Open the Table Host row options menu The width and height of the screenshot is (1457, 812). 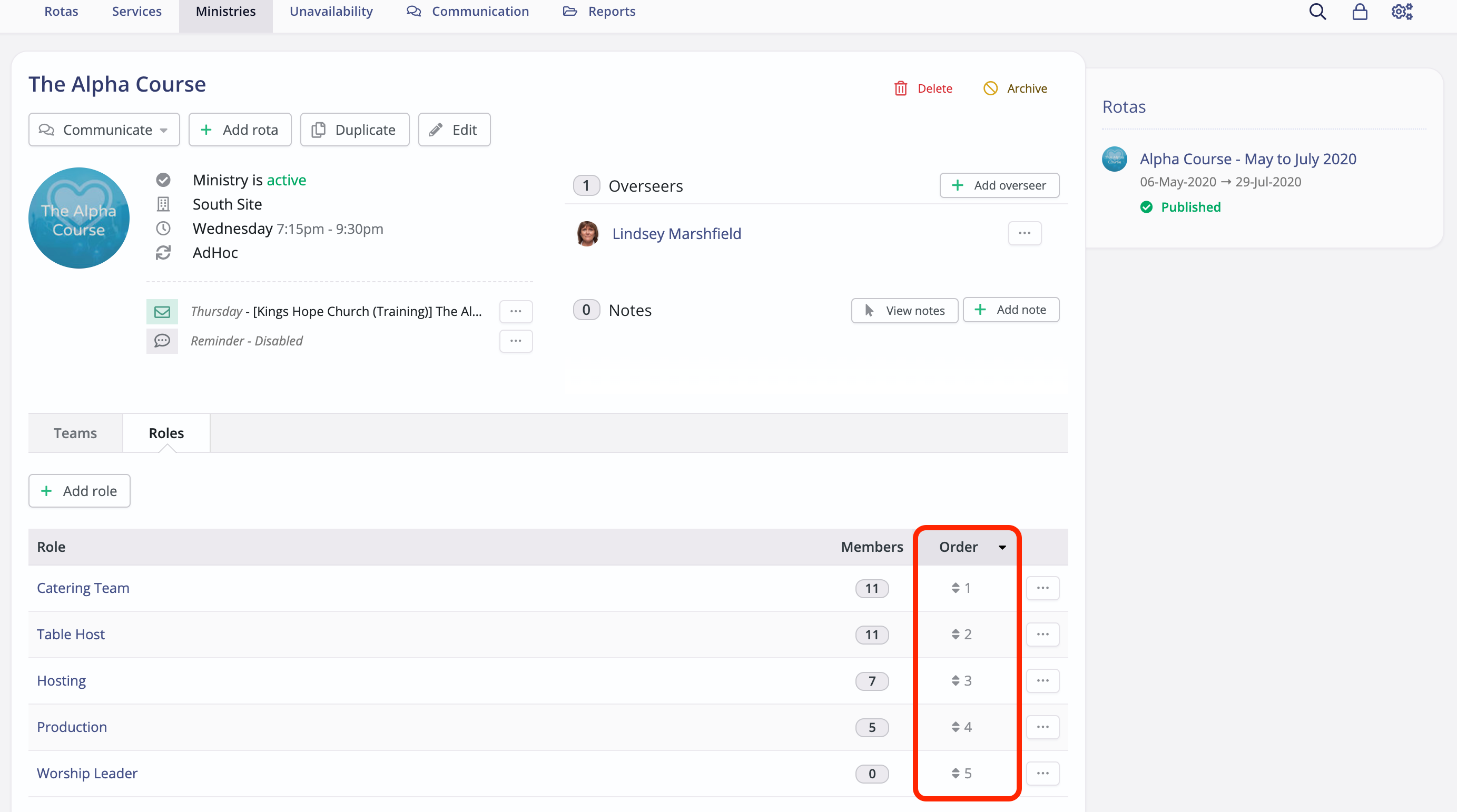[x=1042, y=635]
